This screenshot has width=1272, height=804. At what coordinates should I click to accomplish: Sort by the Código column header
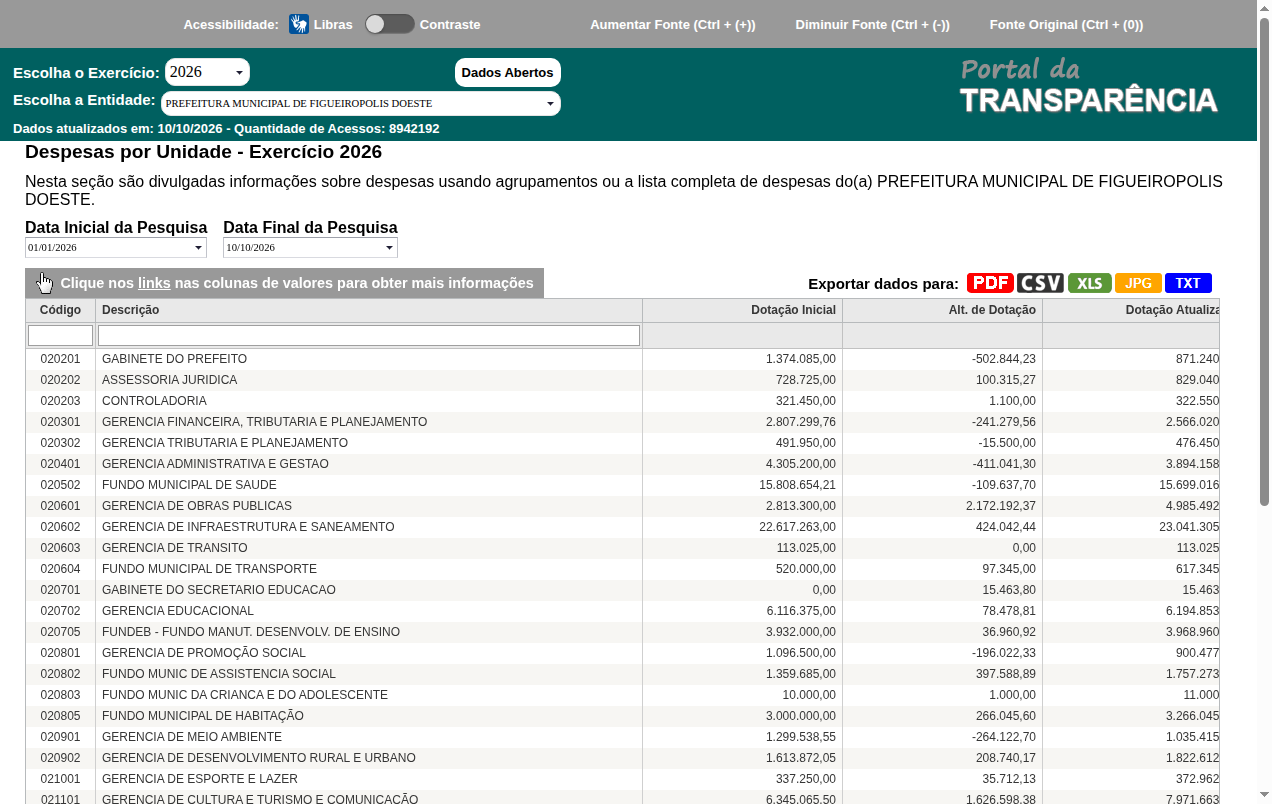tap(60, 310)
